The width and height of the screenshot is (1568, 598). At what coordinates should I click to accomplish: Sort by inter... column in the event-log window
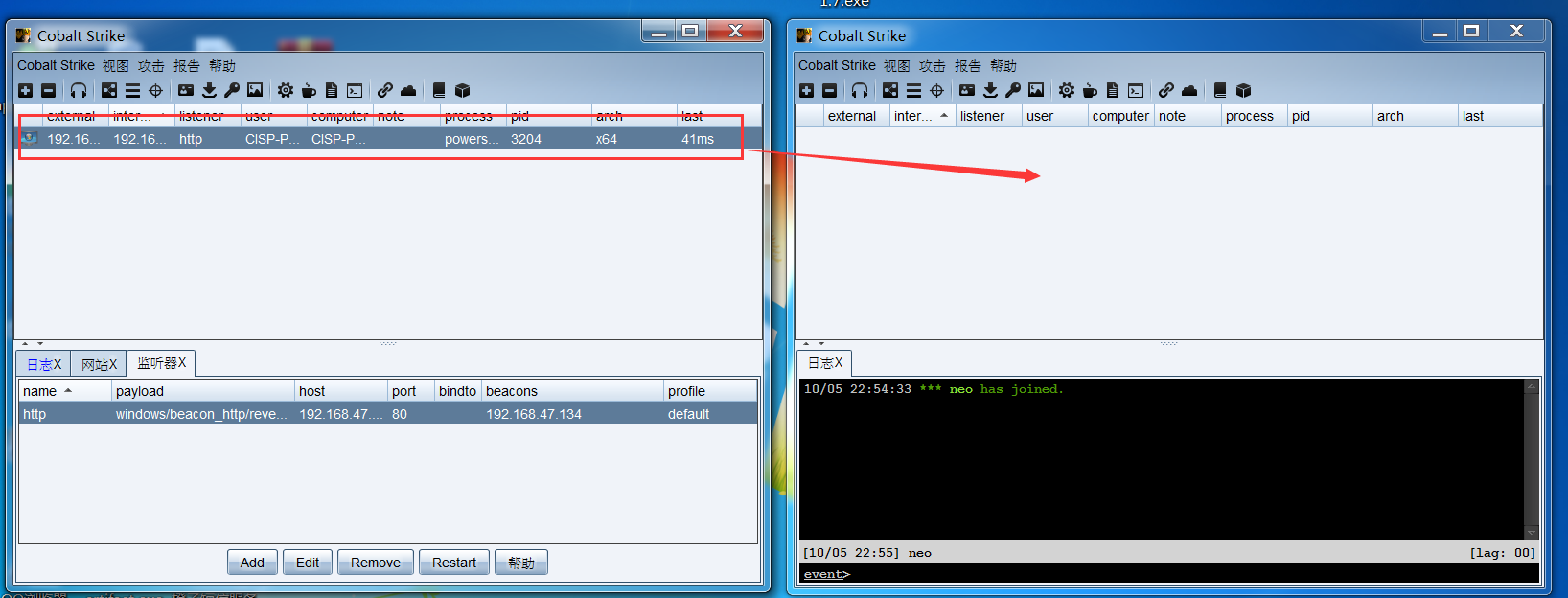point(922,116)
